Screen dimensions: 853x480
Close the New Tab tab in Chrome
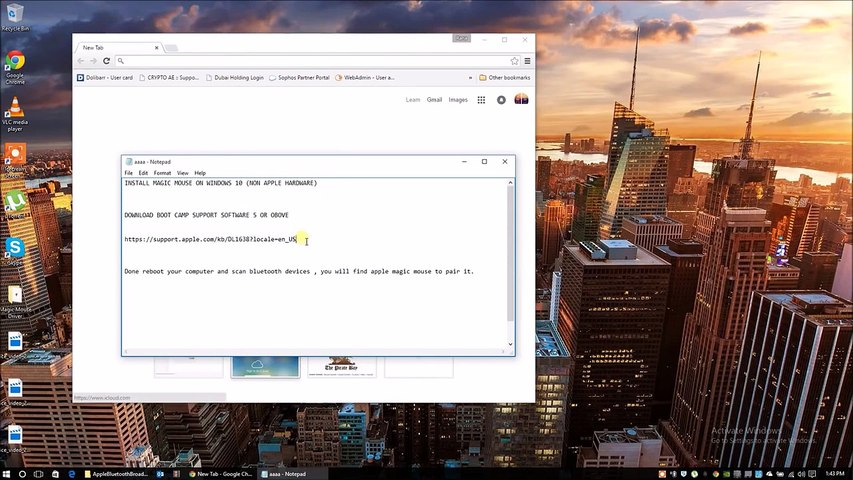pyautogui.click(x=157, y=48)
